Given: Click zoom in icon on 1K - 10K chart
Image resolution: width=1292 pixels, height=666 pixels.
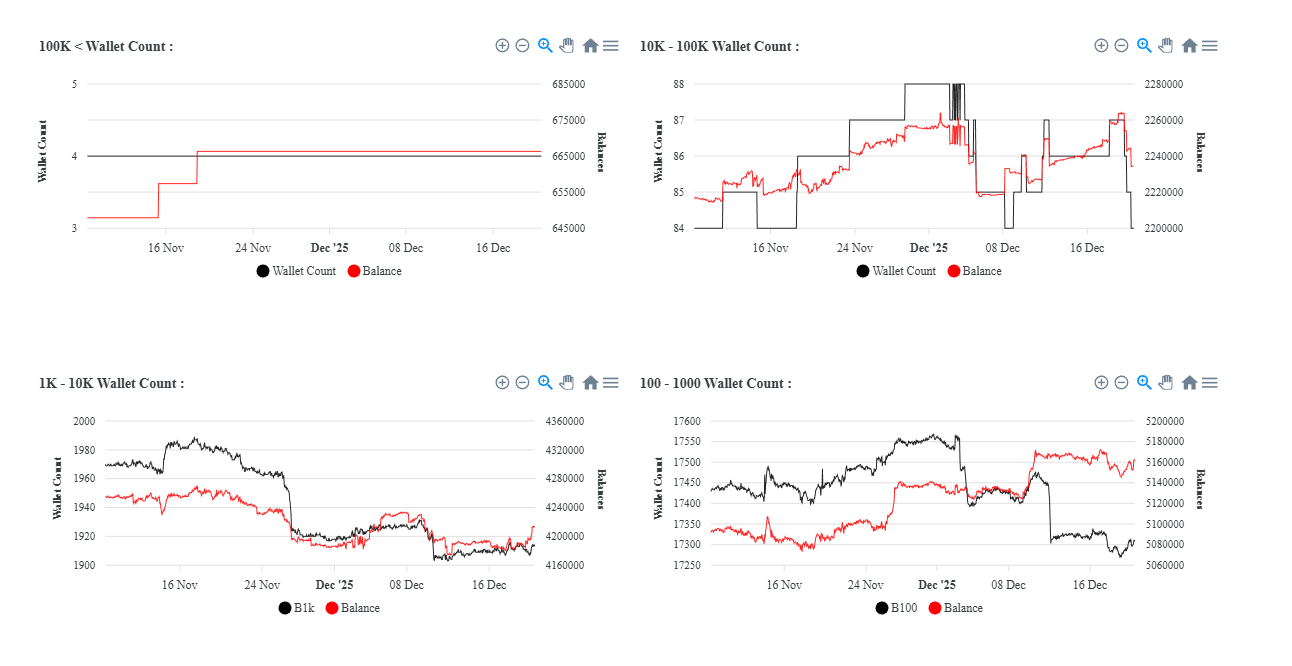Looking at the screenshot, I should point(502,382).
